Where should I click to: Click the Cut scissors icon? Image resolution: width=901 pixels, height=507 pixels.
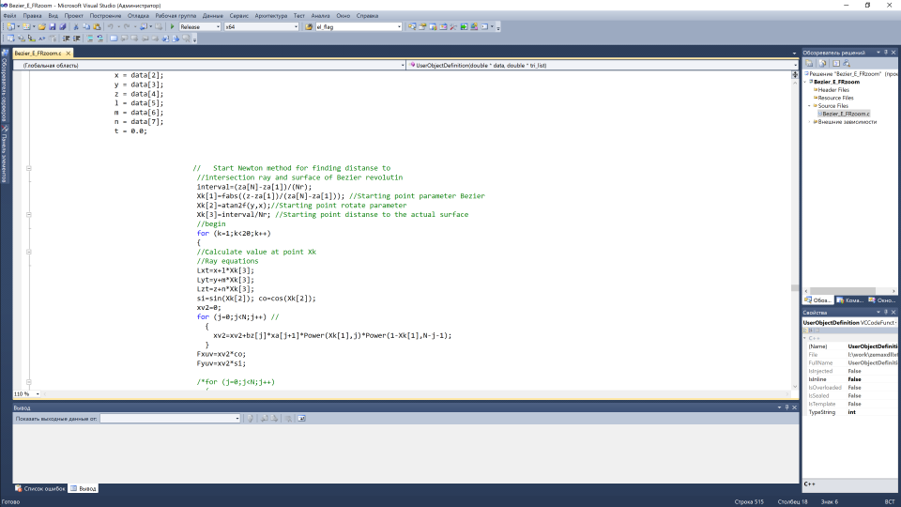coord(76,27)
